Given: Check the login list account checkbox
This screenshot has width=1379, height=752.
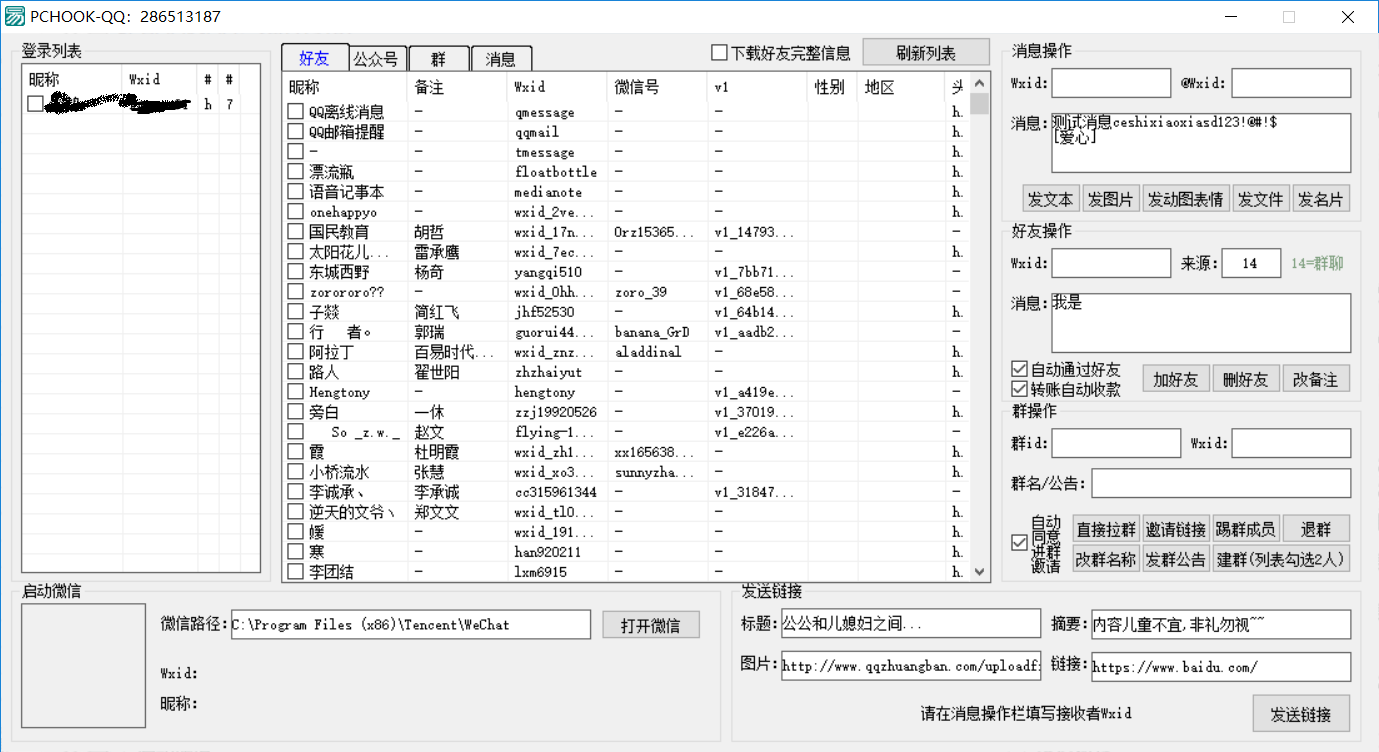Looking at the screenshot, I should click(35, 104).
